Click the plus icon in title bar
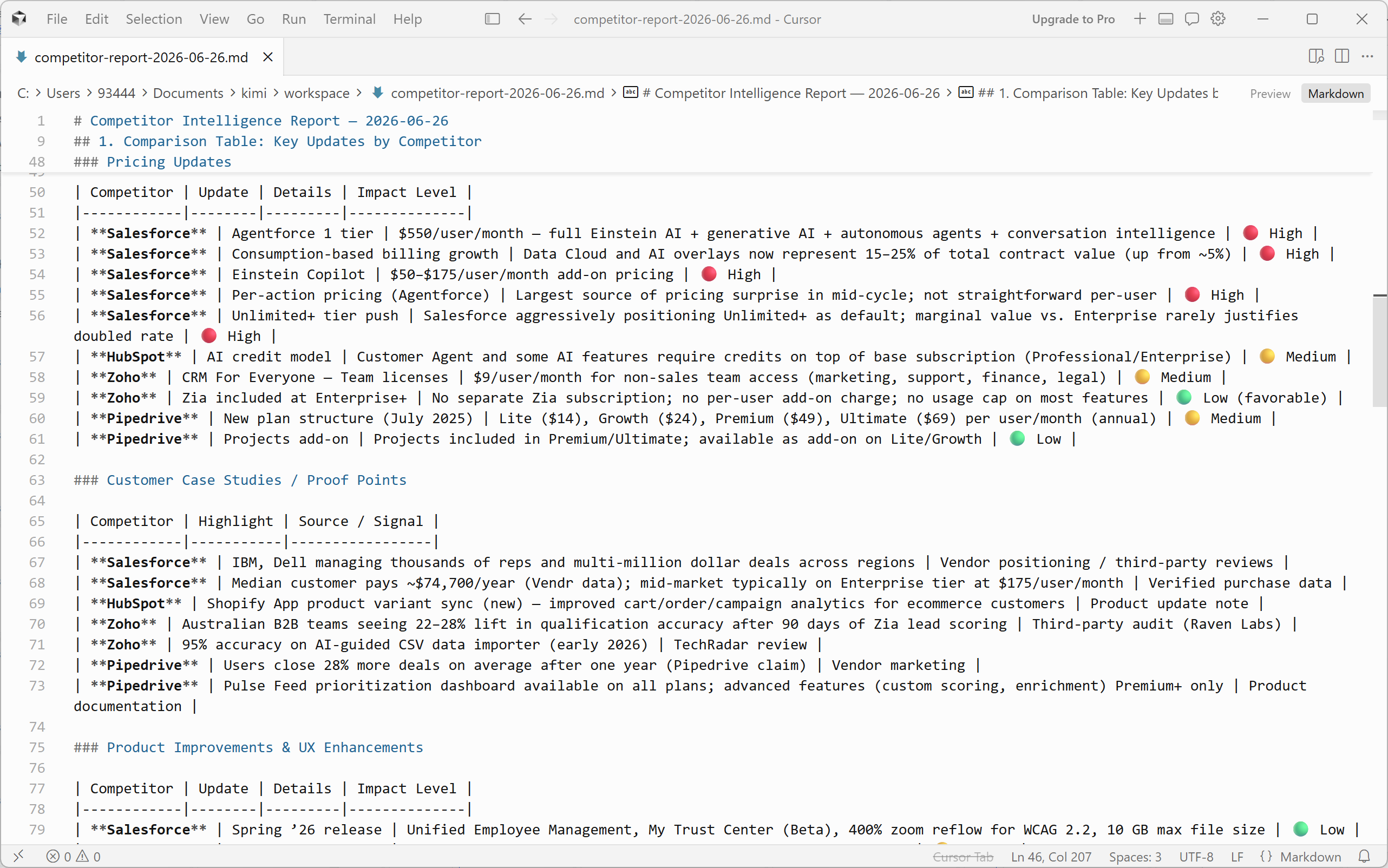 point(1140,19)
